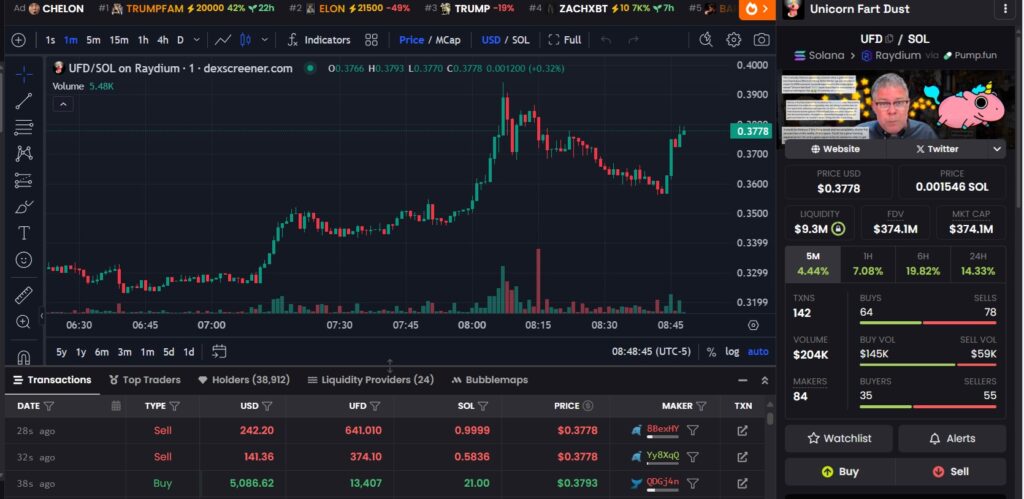Open the token Twitter link
The image size is (1024, 499).
click(x=936, y=149)
